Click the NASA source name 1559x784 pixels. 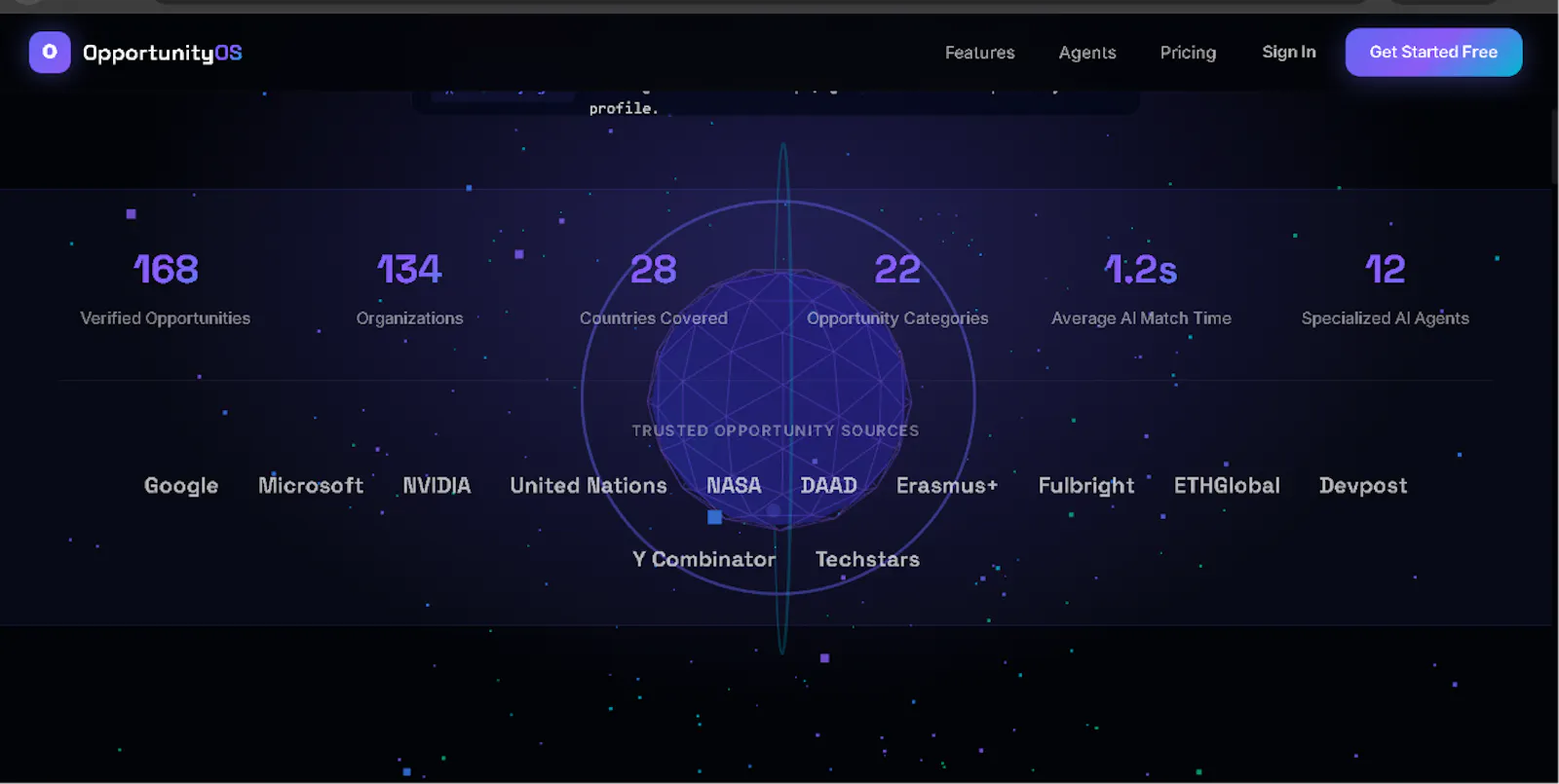(734, 485)
